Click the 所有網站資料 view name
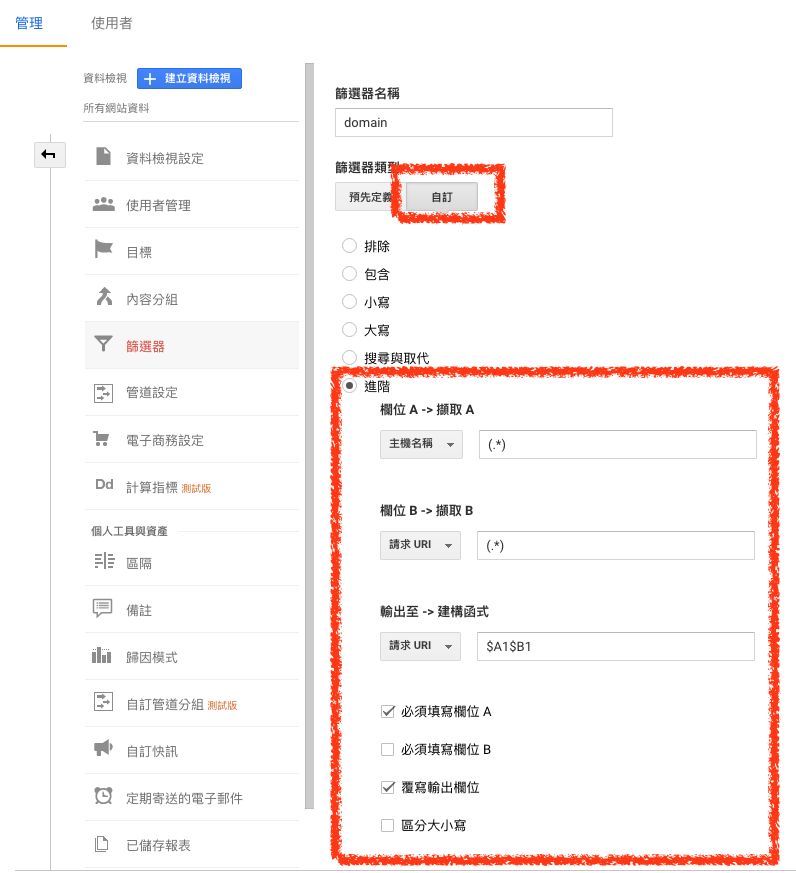The width and height of the screenshot is (796, 873). coord(116,108)
